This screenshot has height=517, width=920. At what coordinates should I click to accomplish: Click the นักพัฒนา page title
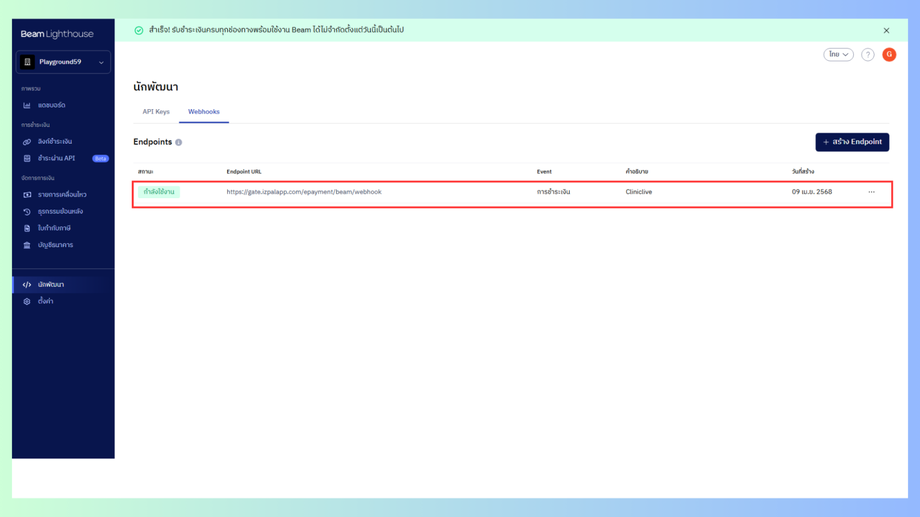[155, 87]
